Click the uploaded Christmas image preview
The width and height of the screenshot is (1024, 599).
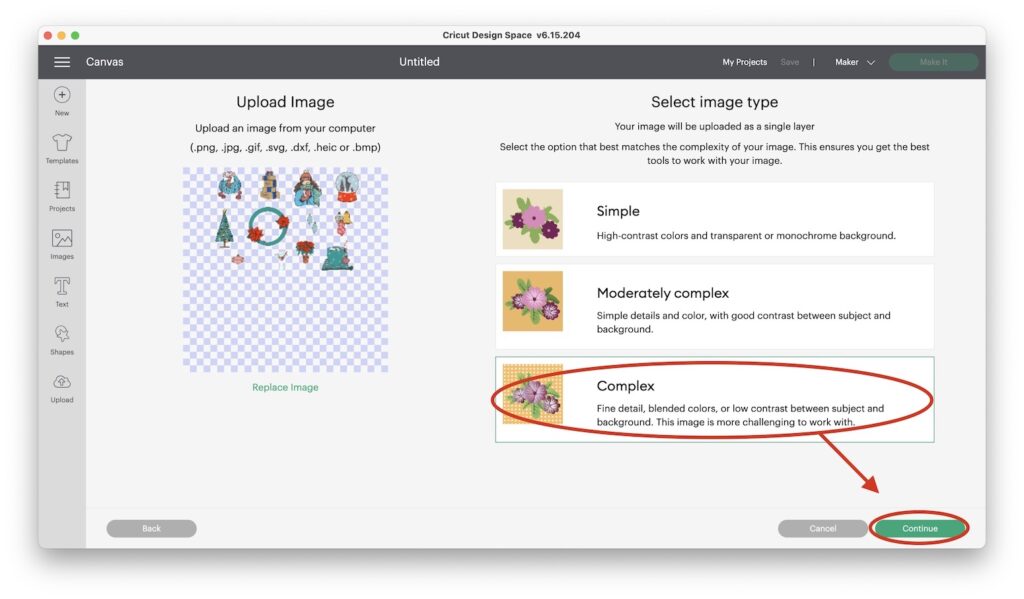[285, 270]
